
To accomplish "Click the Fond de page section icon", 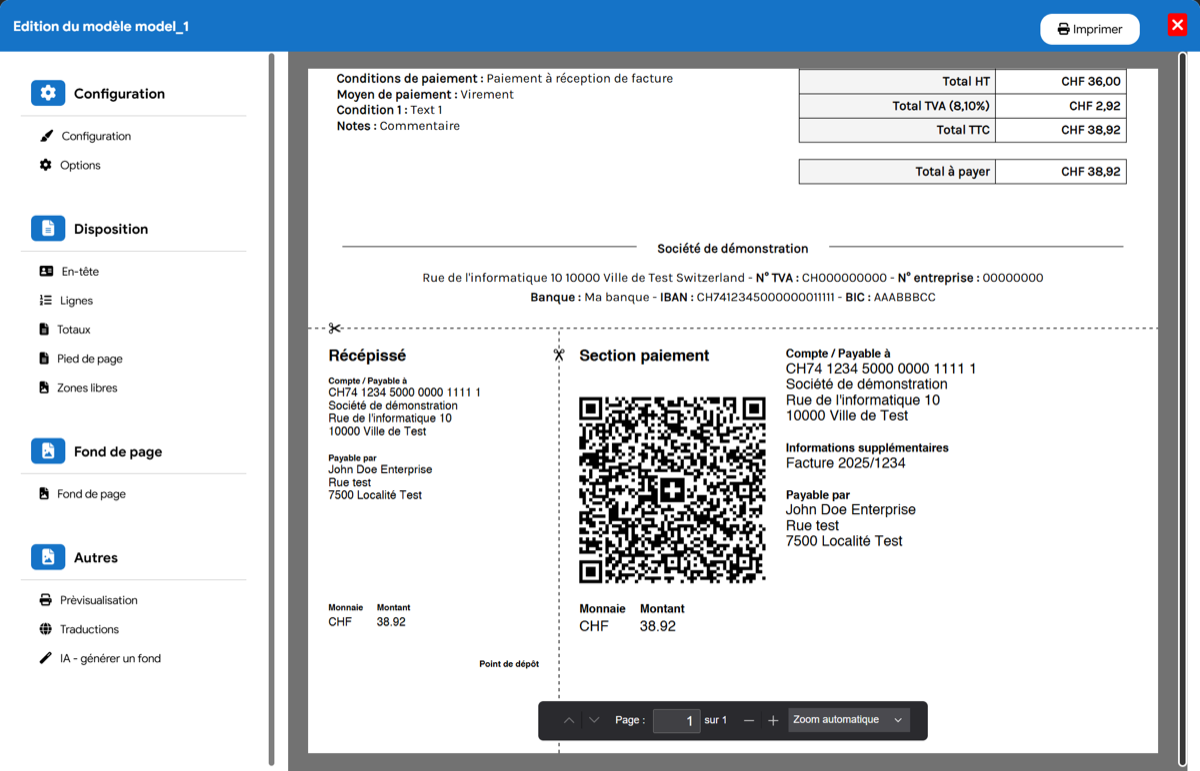I will pyautogui.click(x=48, y=451).
